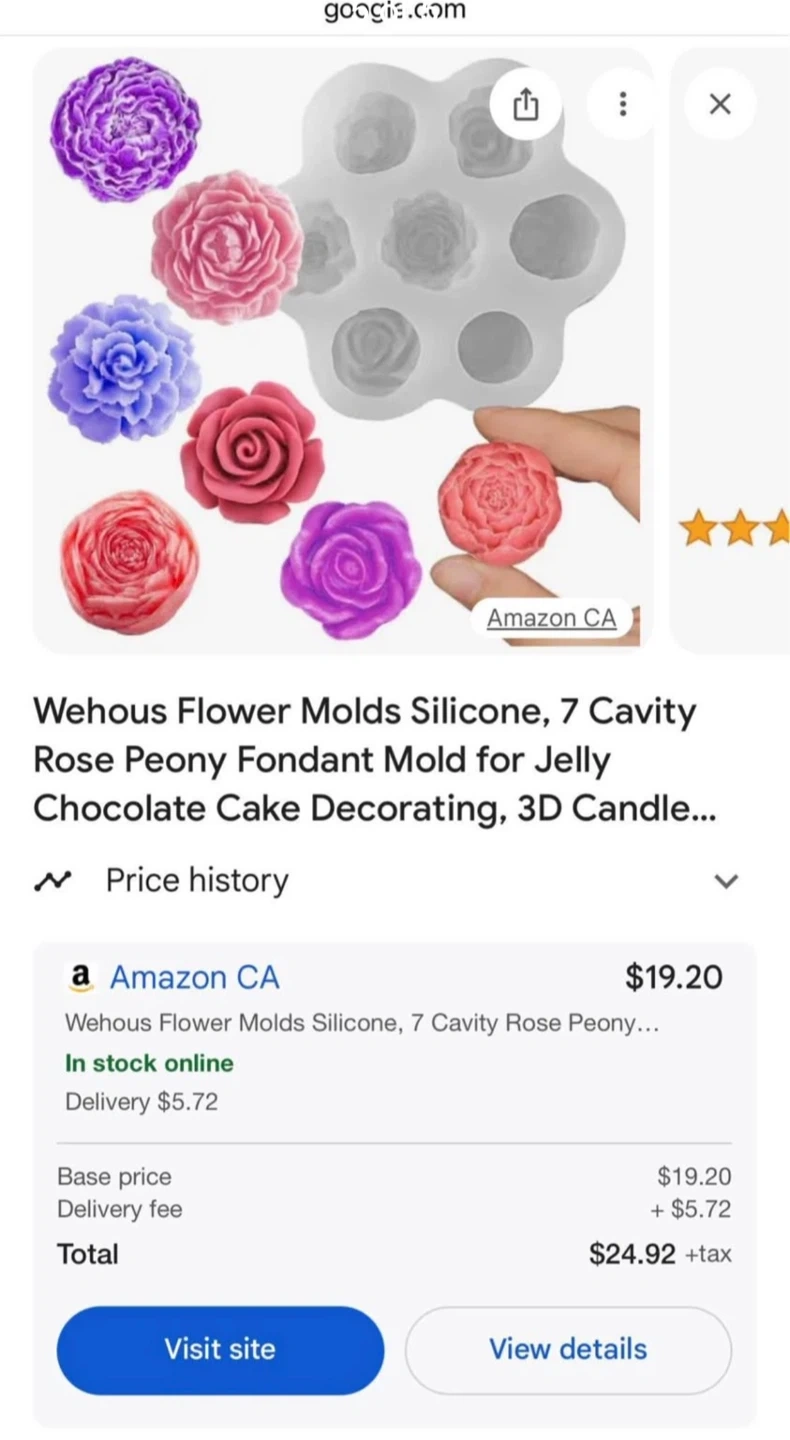Close the product preview panel
Image resolution: width=790 pixels, height=1440 pixels.
(x=719, y=104)
